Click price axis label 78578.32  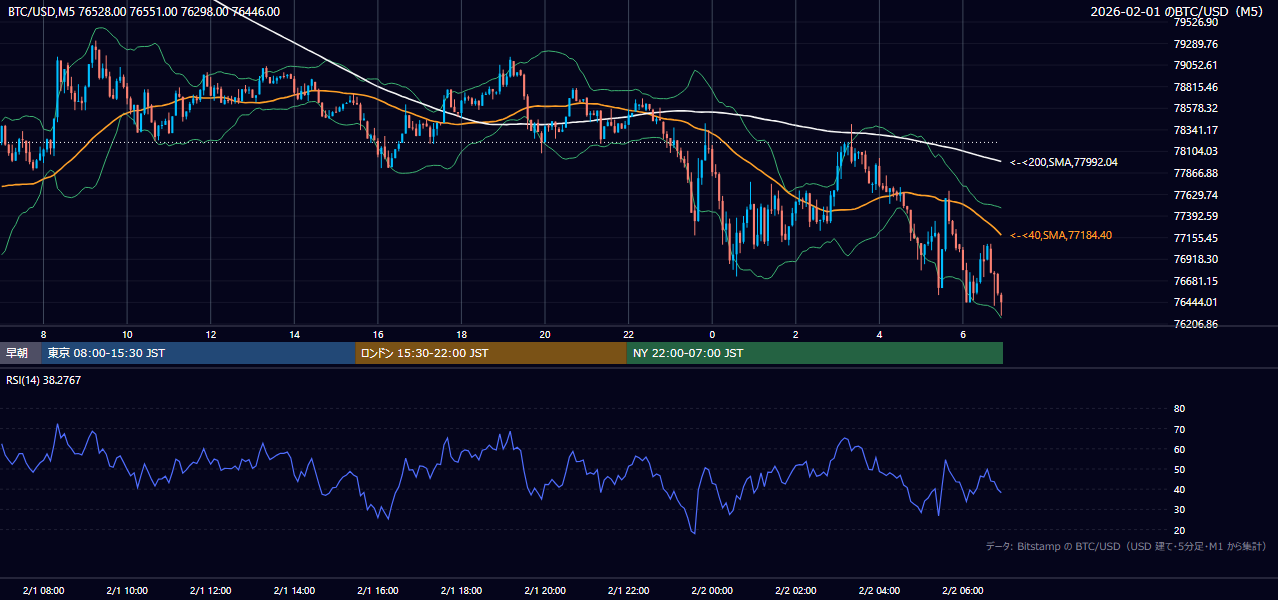coord(1195,109)
